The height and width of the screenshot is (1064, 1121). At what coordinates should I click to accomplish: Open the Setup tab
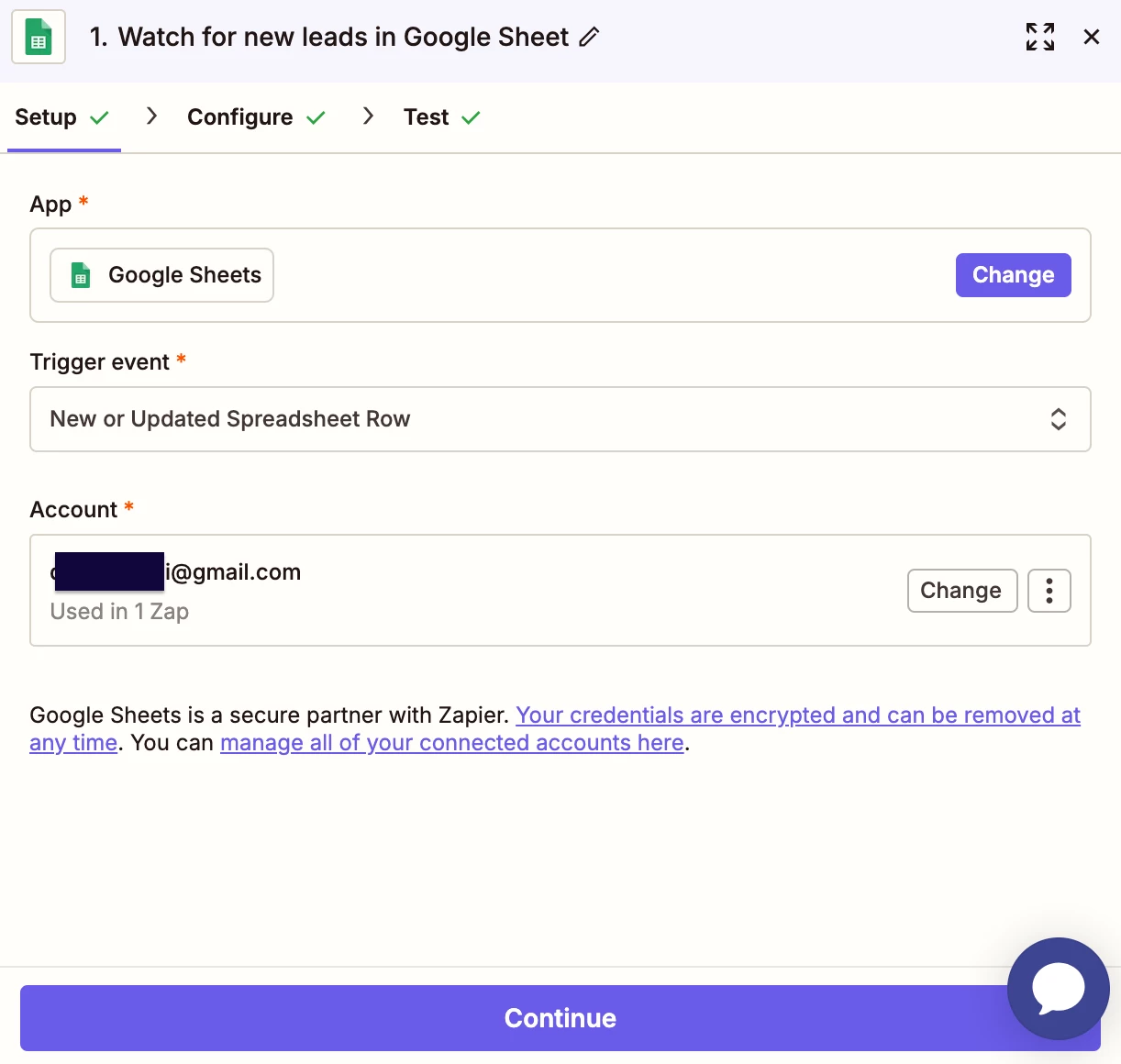pos(63,117)
